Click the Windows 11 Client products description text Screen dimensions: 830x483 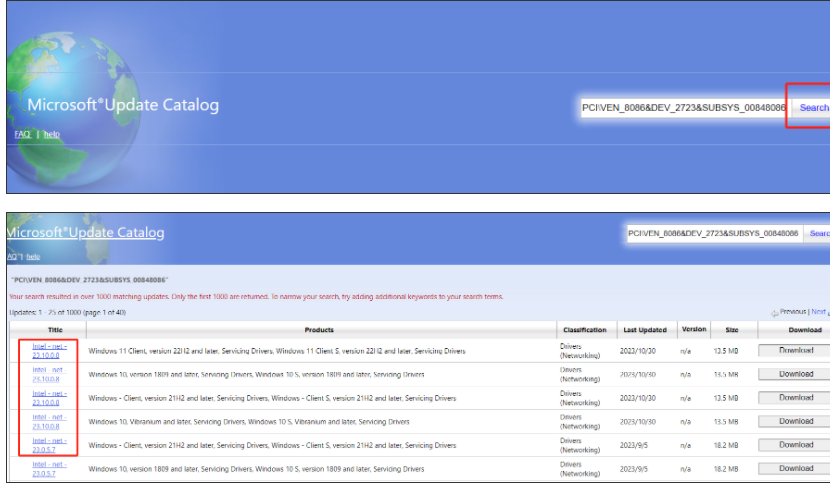[277, 351]
